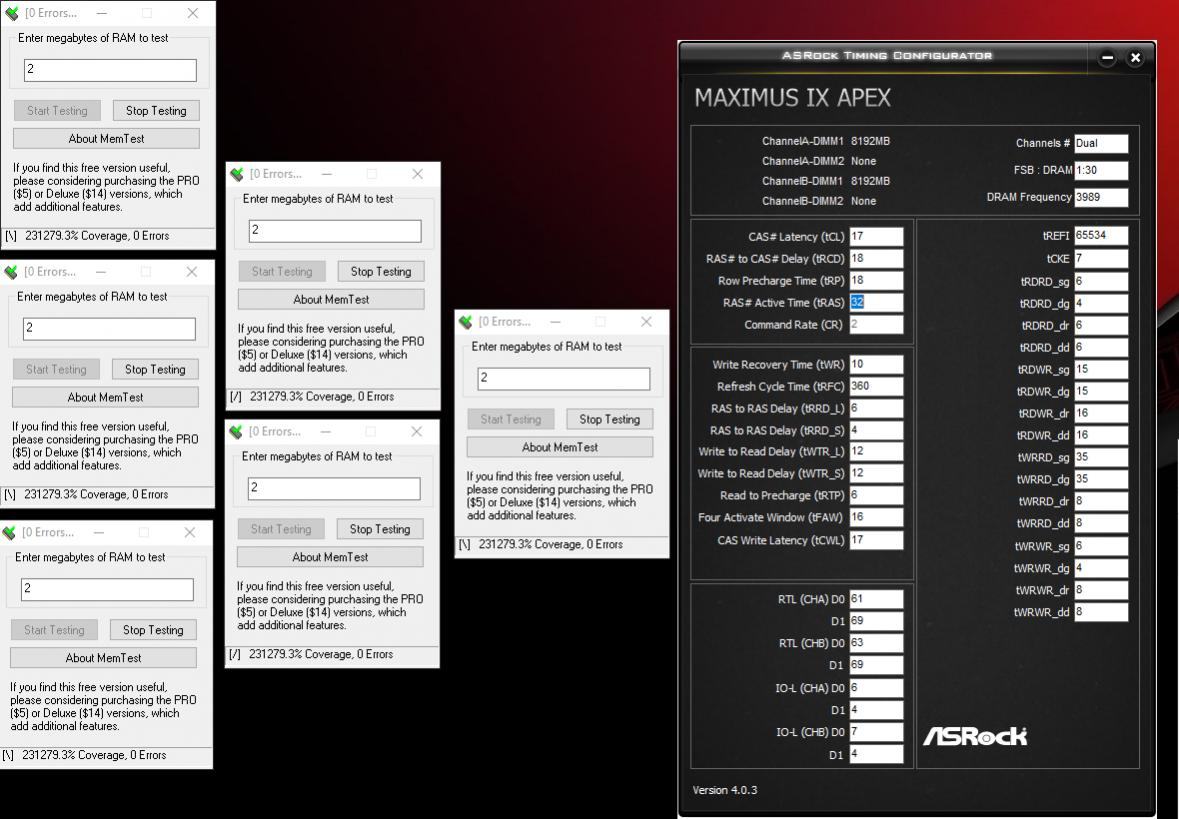Image resolution: width=1179 pixels, height=819 pixels.
Task: Select the RAS to RAS Delay (tRRD_S) field
Action: pos(876,430)
